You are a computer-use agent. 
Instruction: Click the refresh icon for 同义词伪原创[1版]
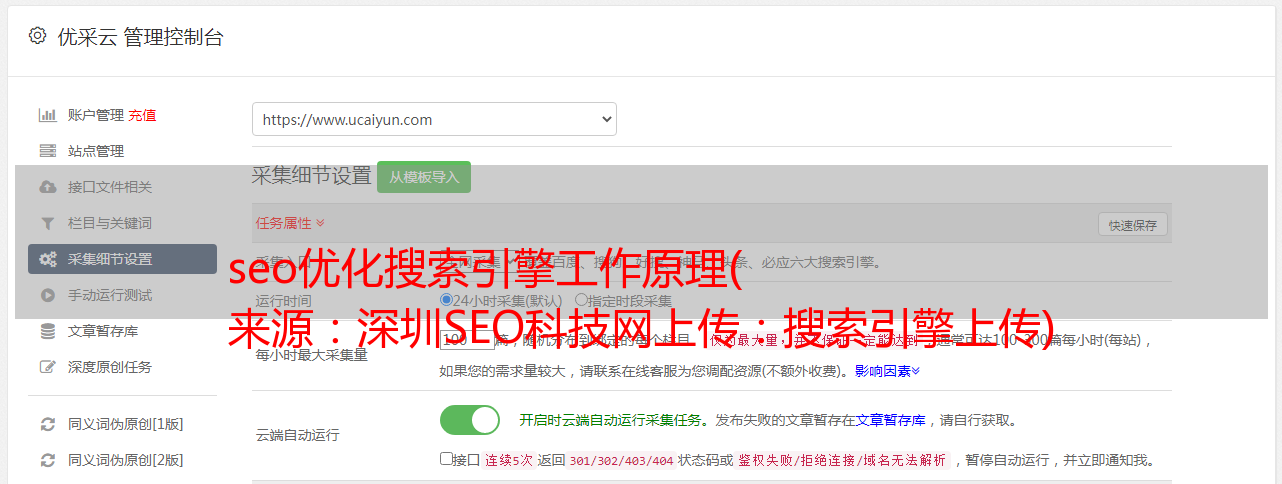(x=47, y=424)
